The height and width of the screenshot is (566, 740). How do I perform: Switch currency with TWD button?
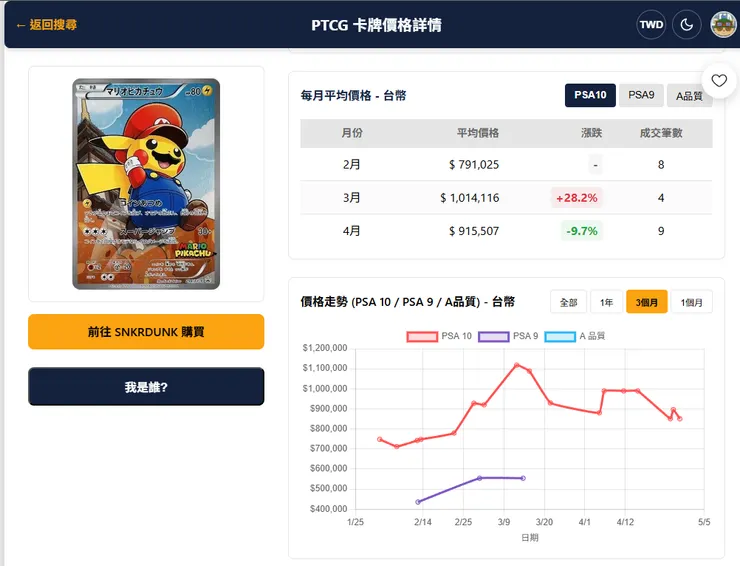pyautogui.click(x=651, y=25)
